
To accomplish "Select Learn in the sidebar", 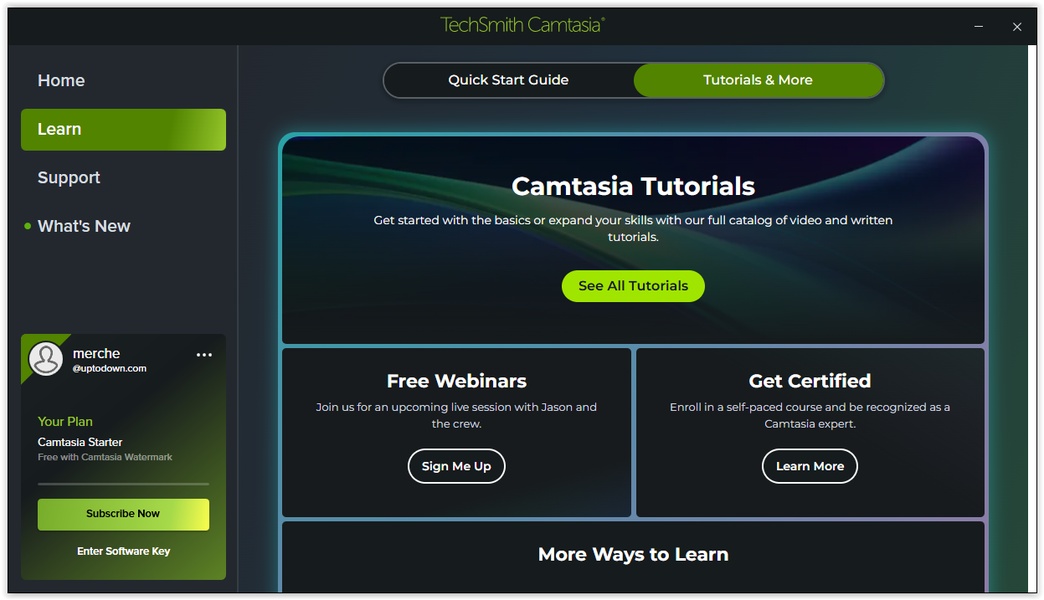I will tap(123, 129).
